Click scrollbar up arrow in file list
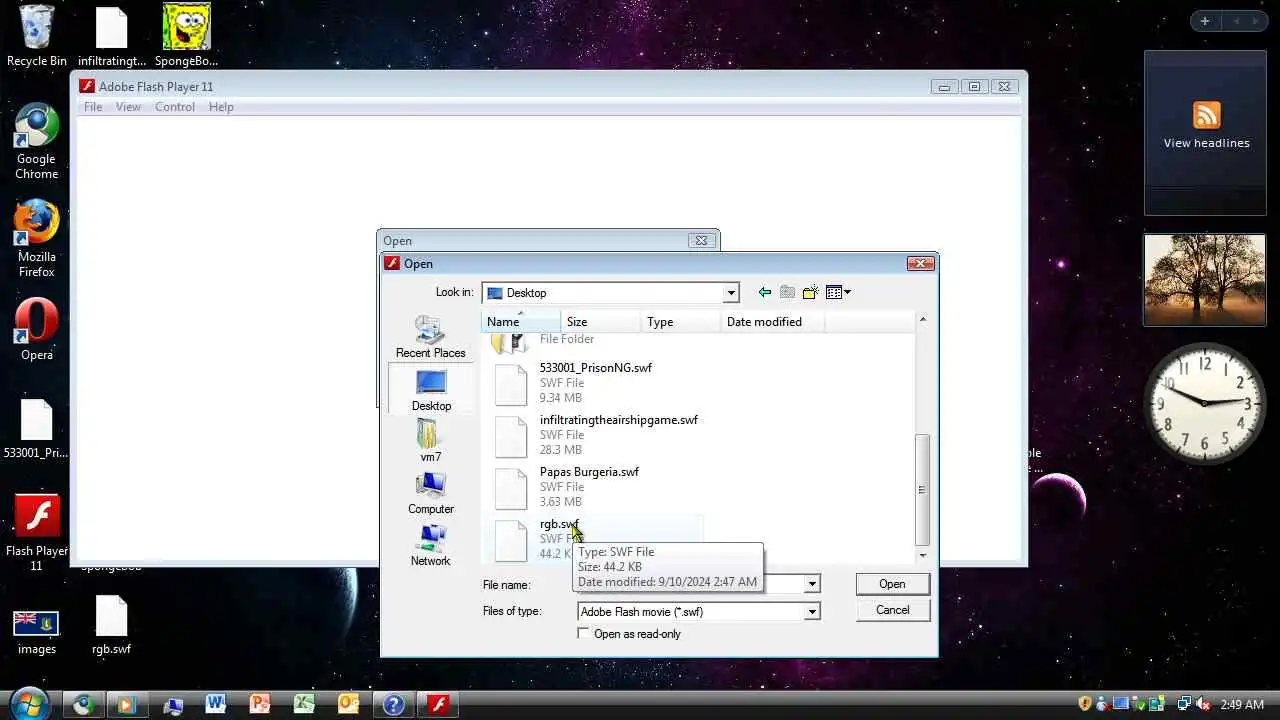The height and width of the screenshot is (720, 1280). (922, 320)
